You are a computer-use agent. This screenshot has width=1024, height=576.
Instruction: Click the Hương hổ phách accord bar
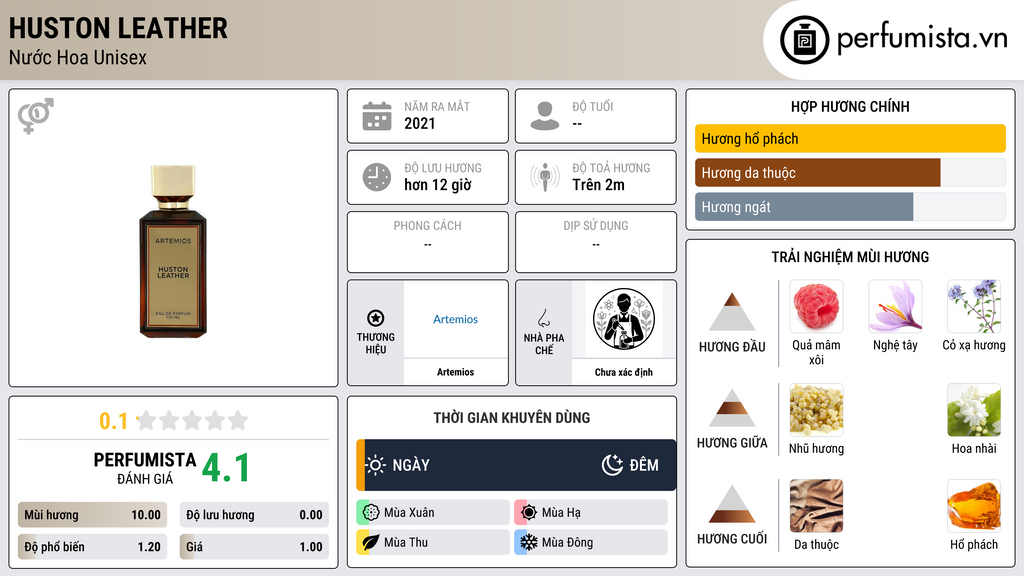[x=850, y=138]
